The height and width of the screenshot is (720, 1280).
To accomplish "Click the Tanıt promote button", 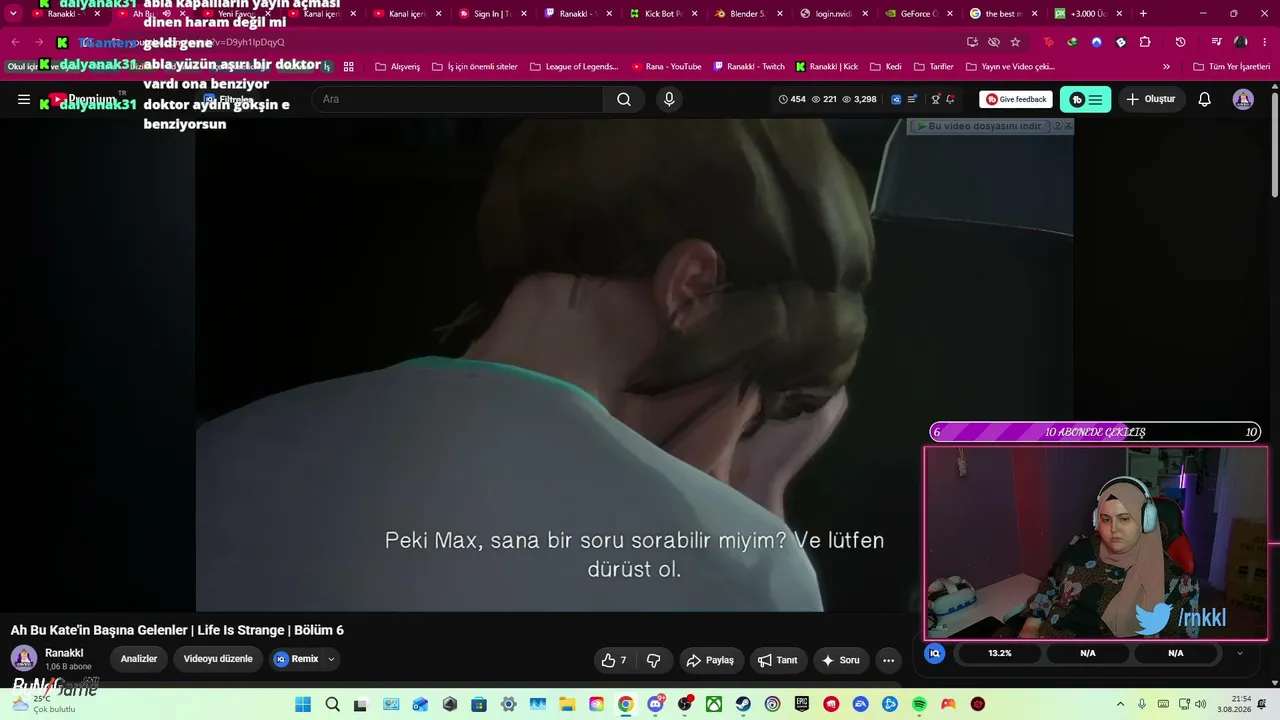I will tap(777, 660).
